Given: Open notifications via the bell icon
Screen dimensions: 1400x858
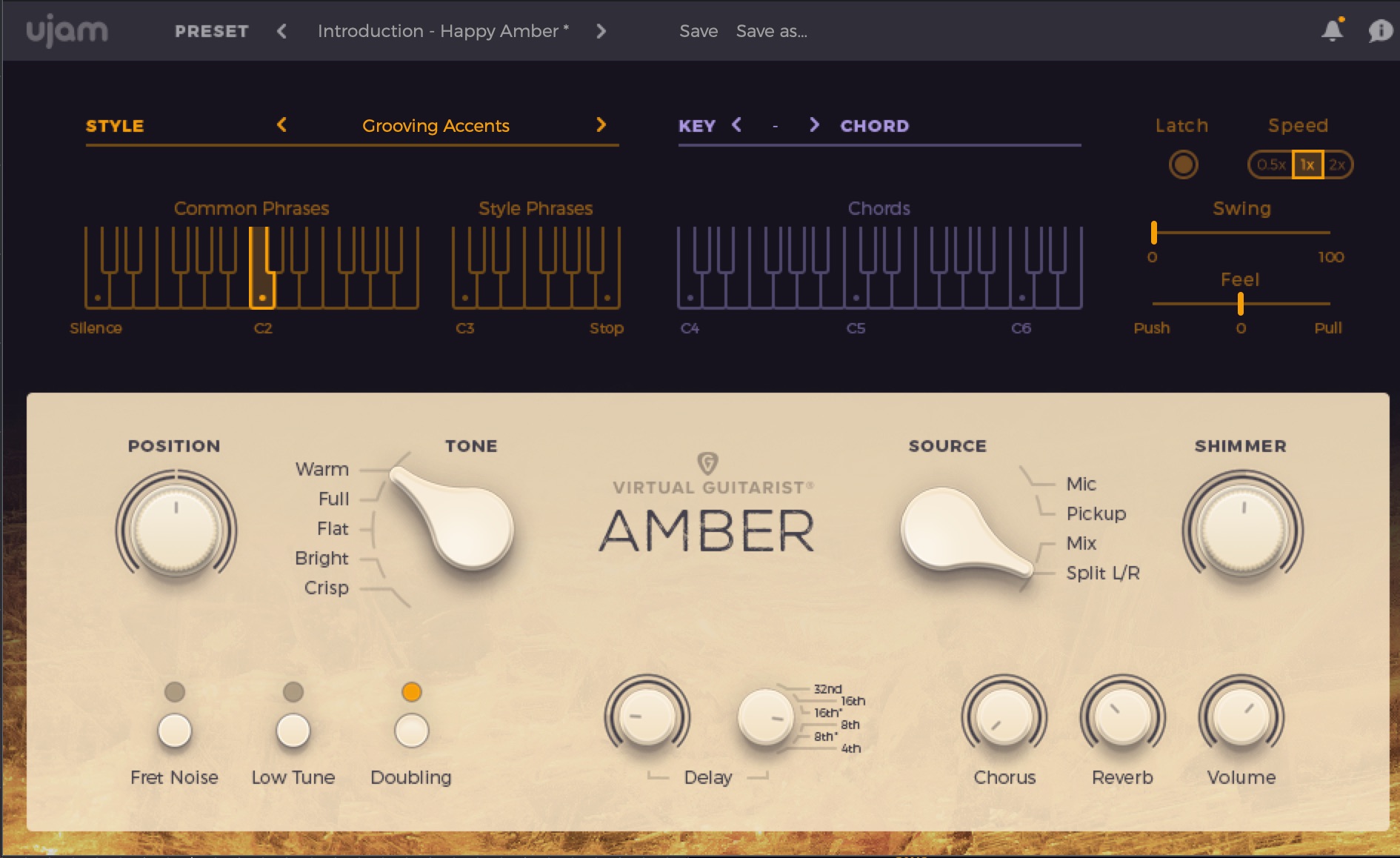Looking at the screenshot, I should 1332,30.
